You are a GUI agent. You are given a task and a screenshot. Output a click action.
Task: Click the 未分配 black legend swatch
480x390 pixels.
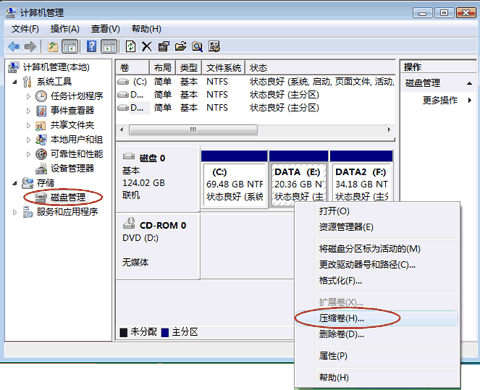(x=123, y=332)
